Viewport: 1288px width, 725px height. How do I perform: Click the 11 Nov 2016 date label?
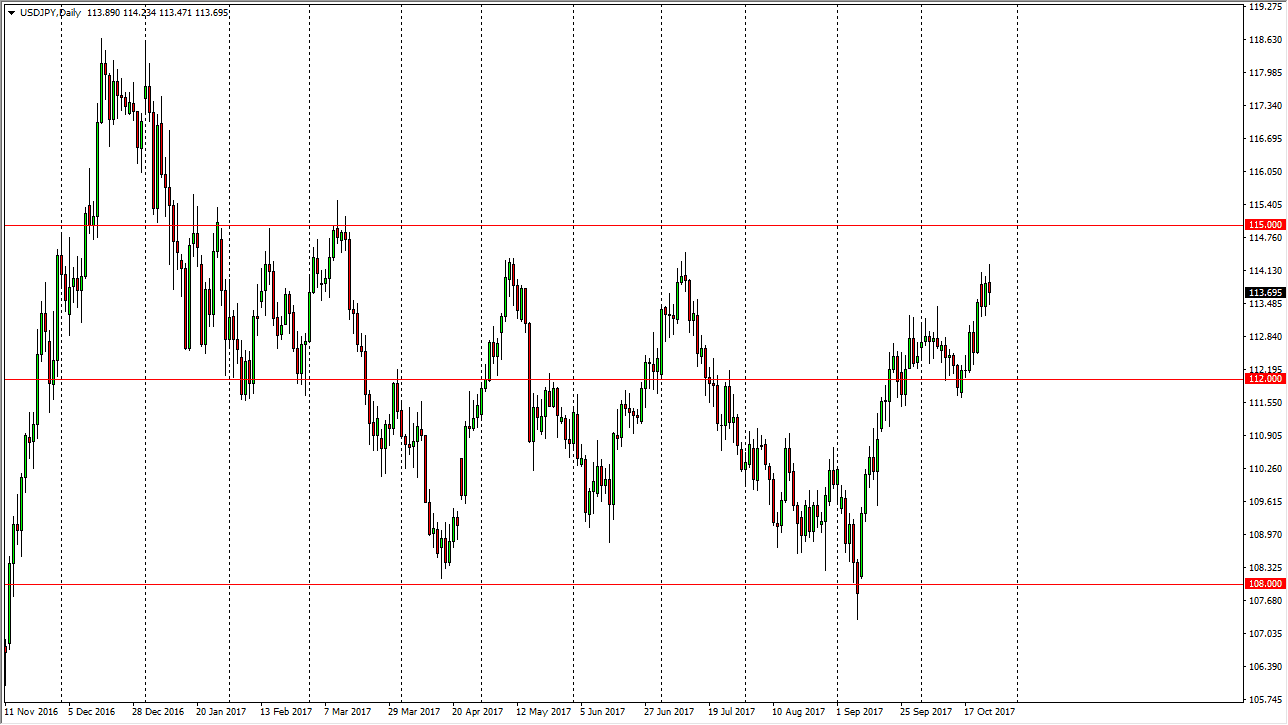pos(33,711)
